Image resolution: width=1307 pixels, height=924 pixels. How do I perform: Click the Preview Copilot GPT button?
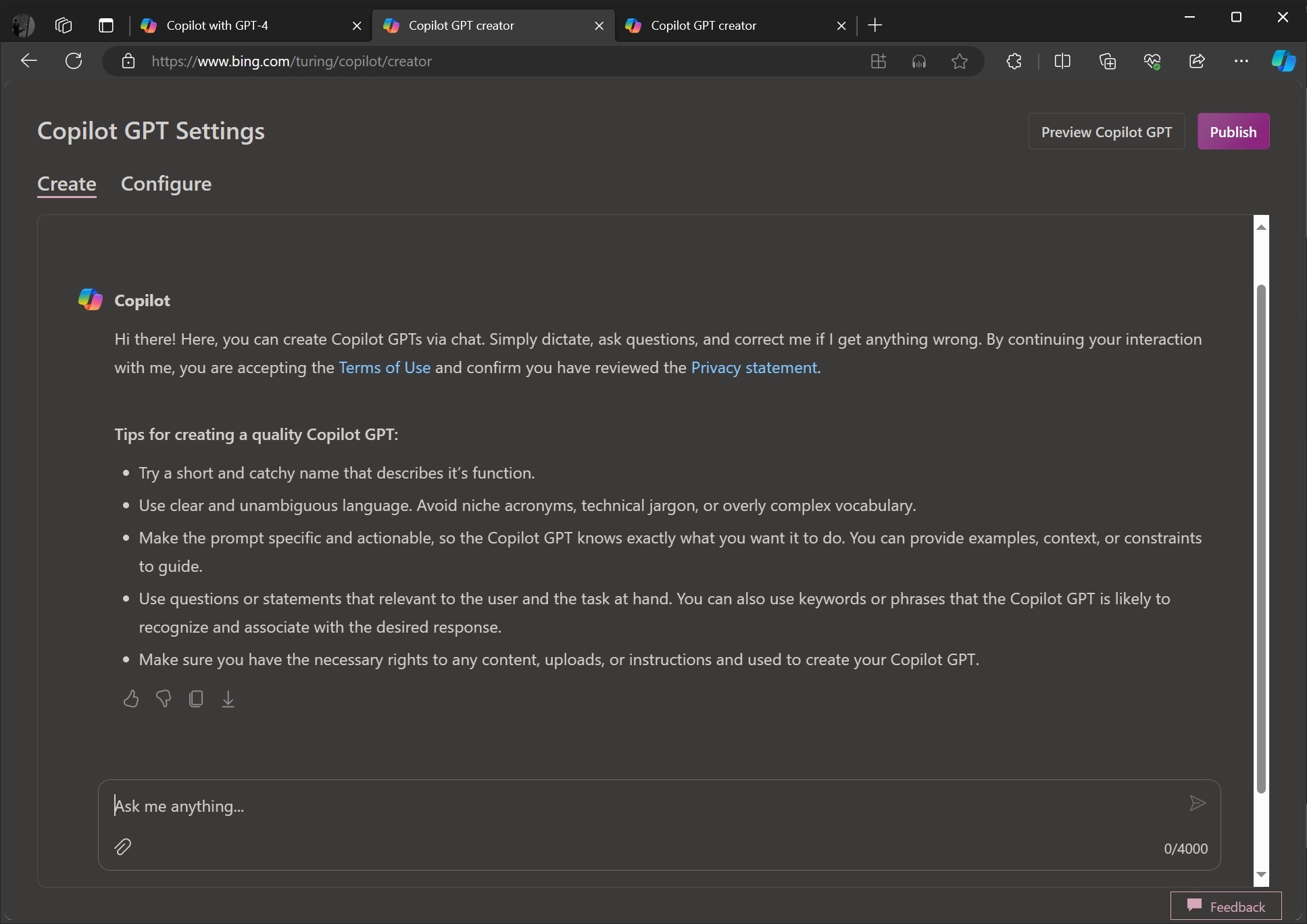[x=1107, y=131]
